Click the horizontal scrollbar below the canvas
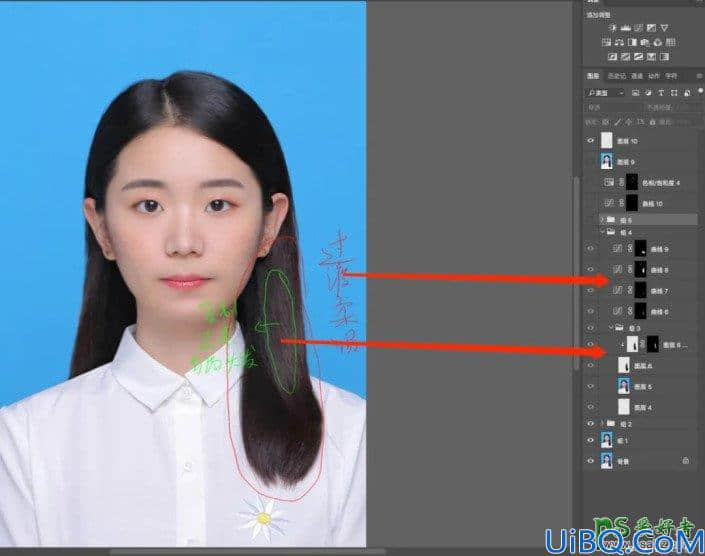 point(247,552)
